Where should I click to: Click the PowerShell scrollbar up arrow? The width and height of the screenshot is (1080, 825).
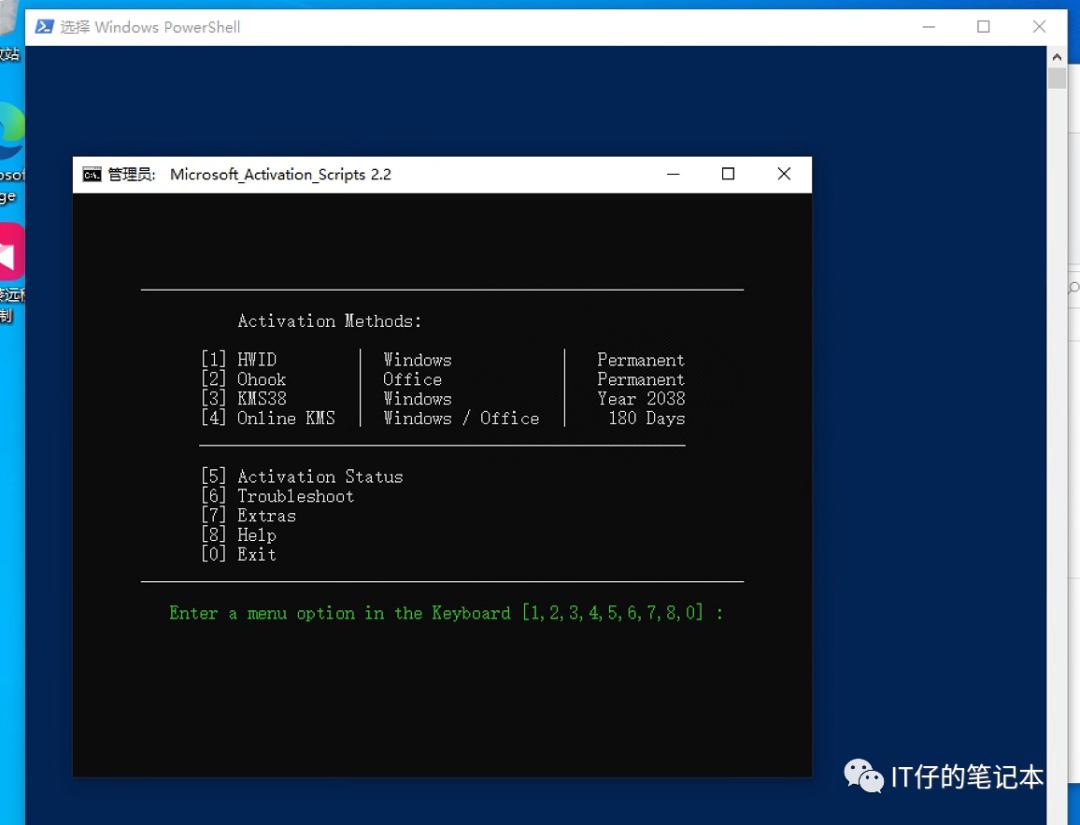[1057, 56]
